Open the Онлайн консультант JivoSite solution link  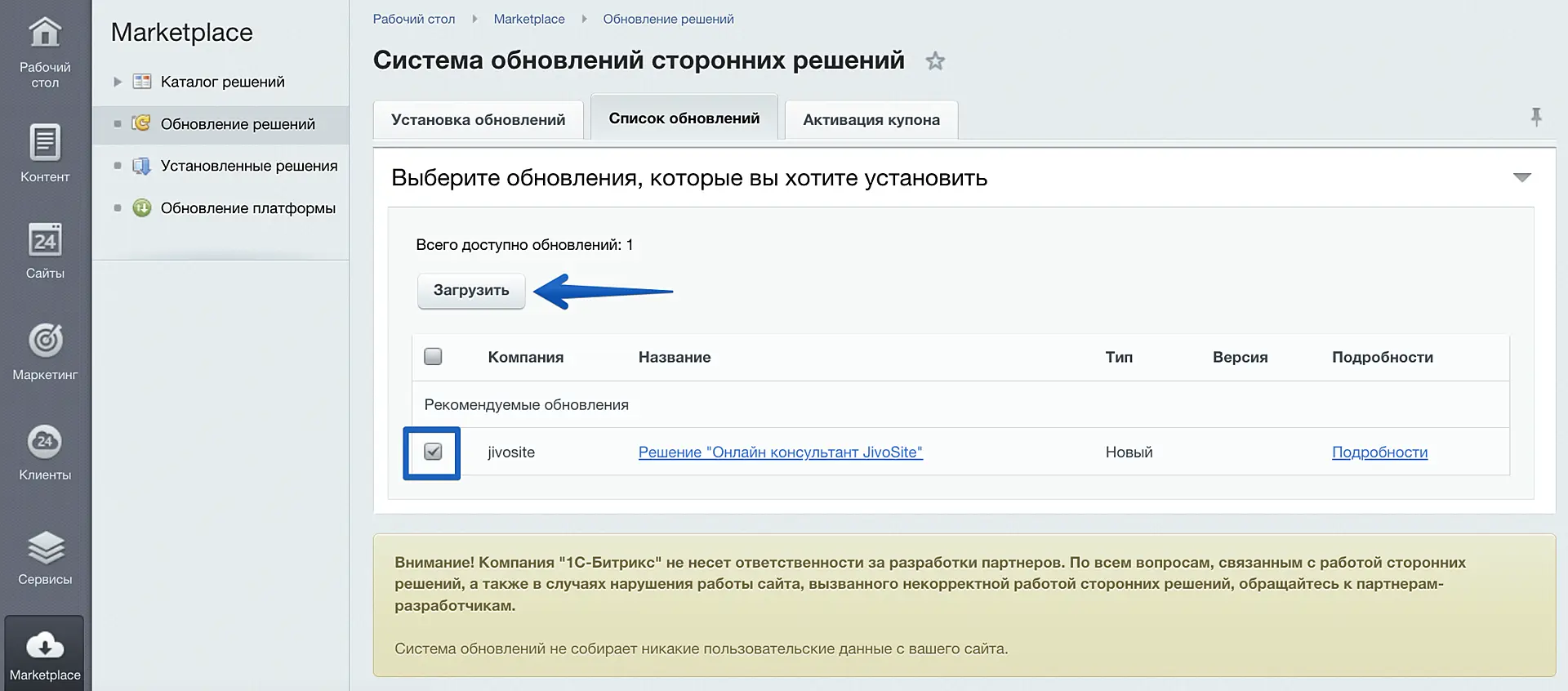click(x=780, y=452)
